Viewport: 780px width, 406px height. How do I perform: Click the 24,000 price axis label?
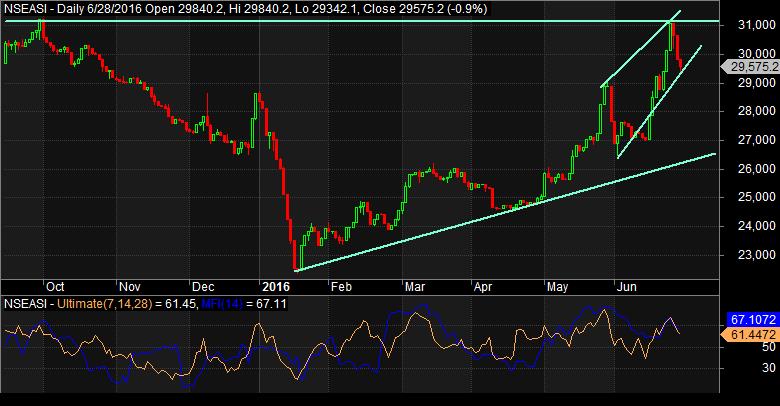(x=757, y=226)
